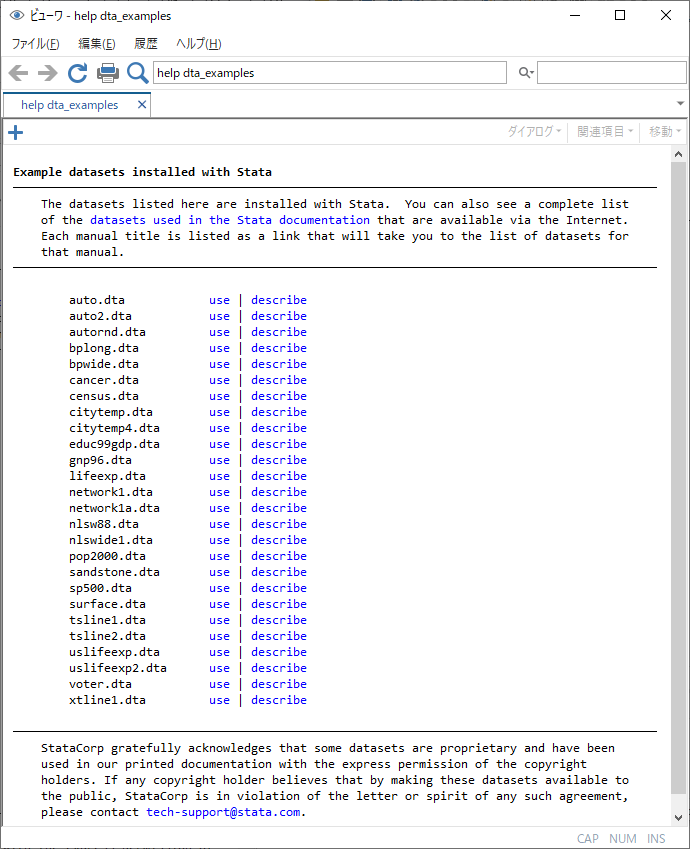Click describe link for gnp96.dta
Screen dimensions: 690x849
pyautogui.click(x=279, y=460)
